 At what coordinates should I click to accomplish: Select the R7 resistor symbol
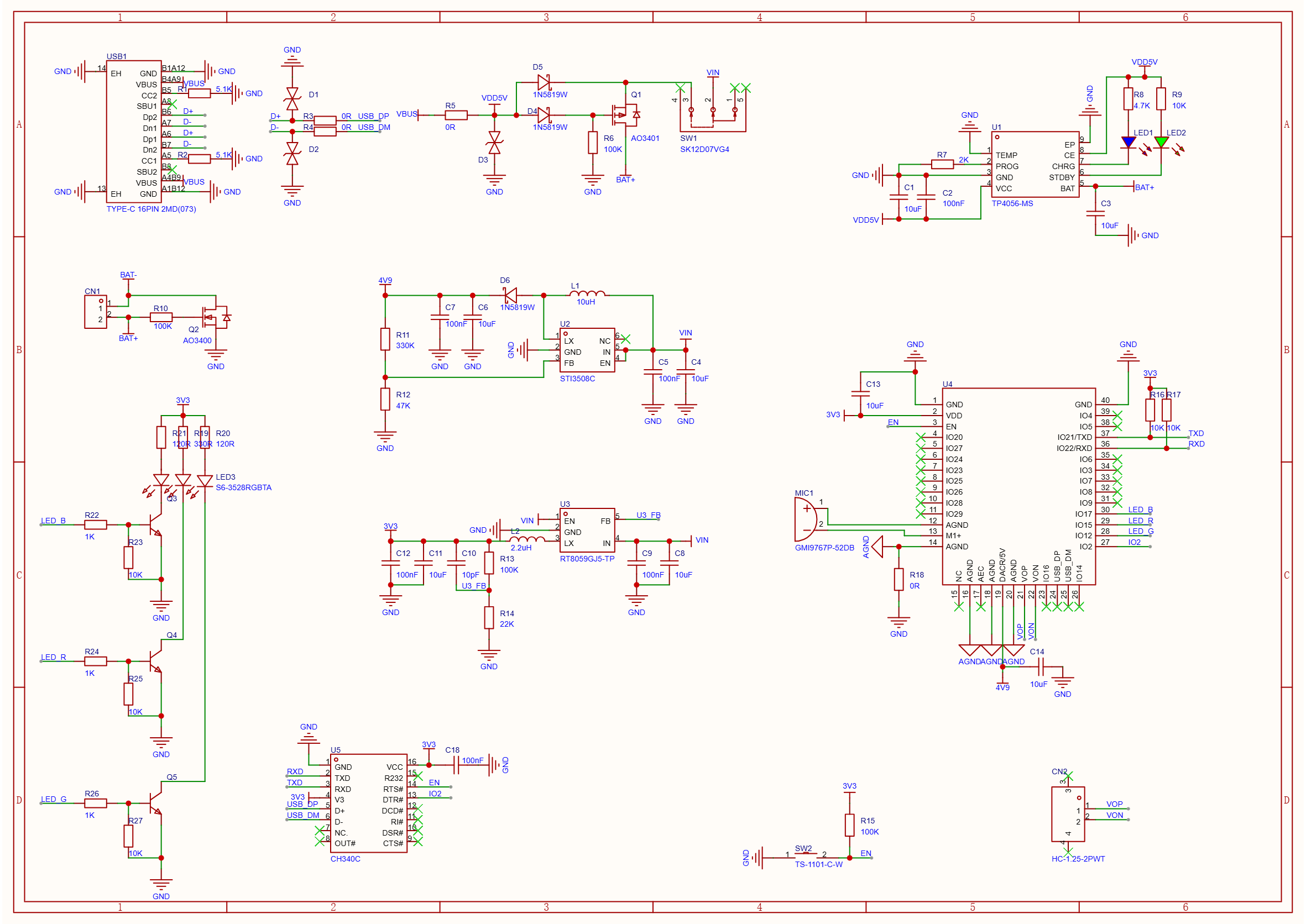942,165
